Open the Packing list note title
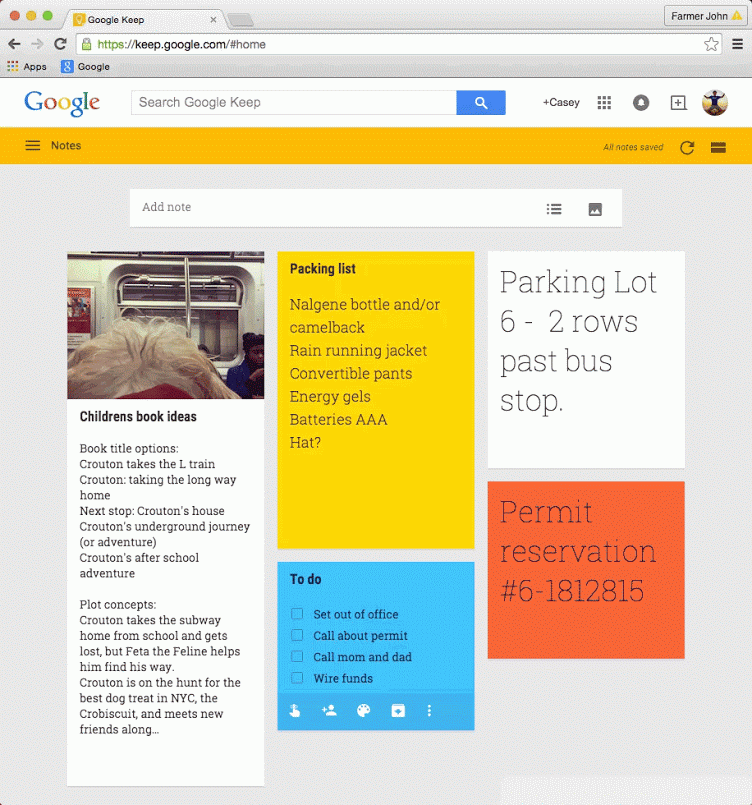The image size is (752, 805). tap(322, 269)
